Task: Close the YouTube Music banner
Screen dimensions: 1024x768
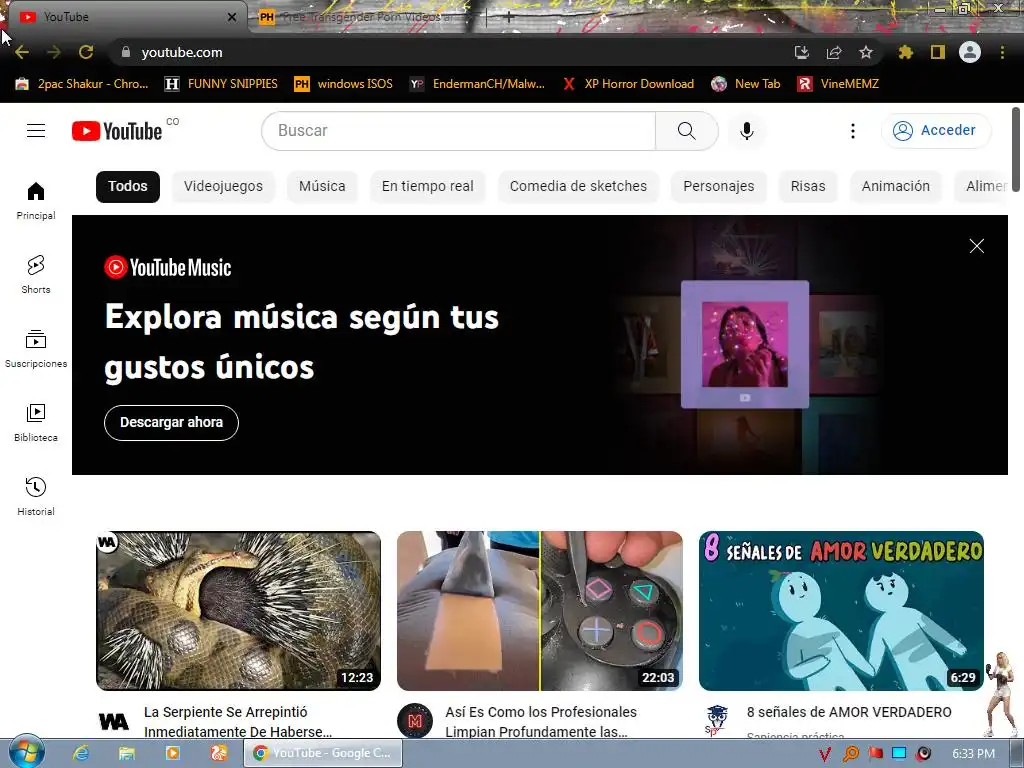Action: click(976, 246)
